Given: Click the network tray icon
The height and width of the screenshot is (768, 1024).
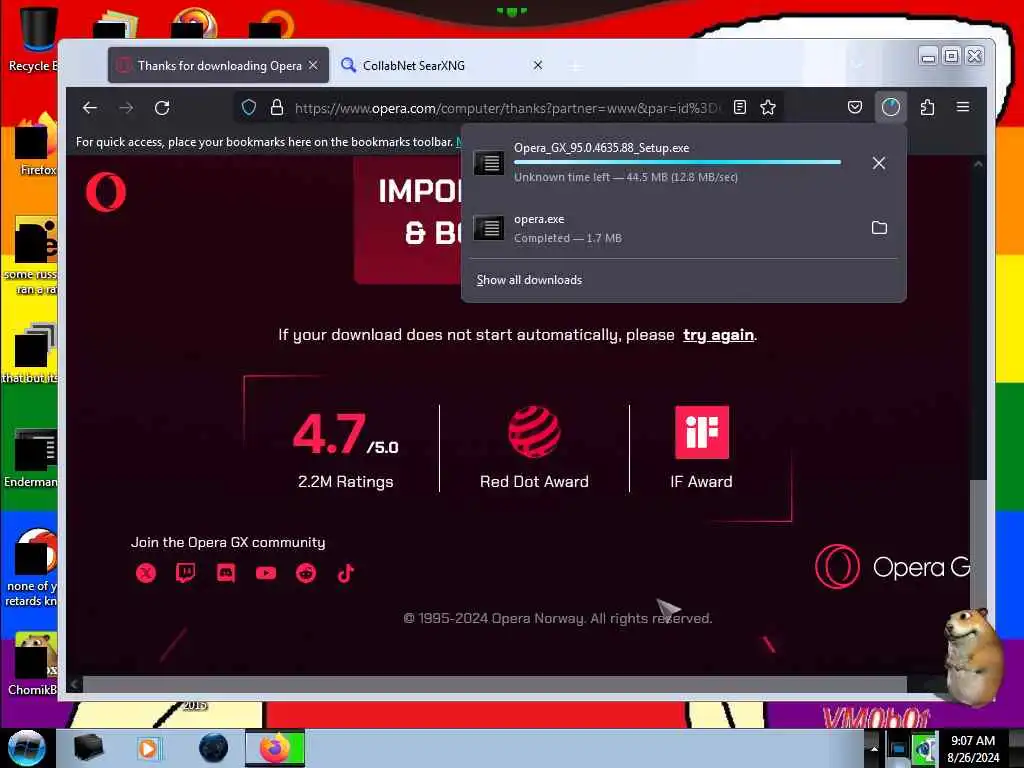Looking at the screenshot, I should (x=899, y=748).
